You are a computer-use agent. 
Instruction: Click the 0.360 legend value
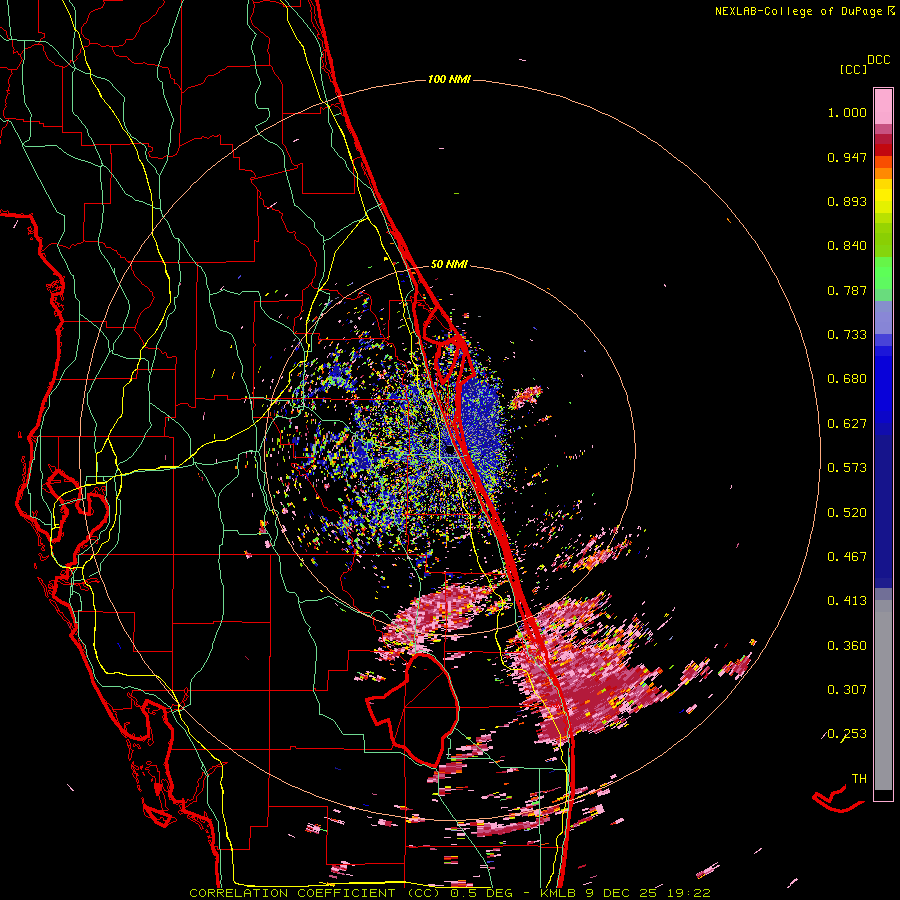847,646
